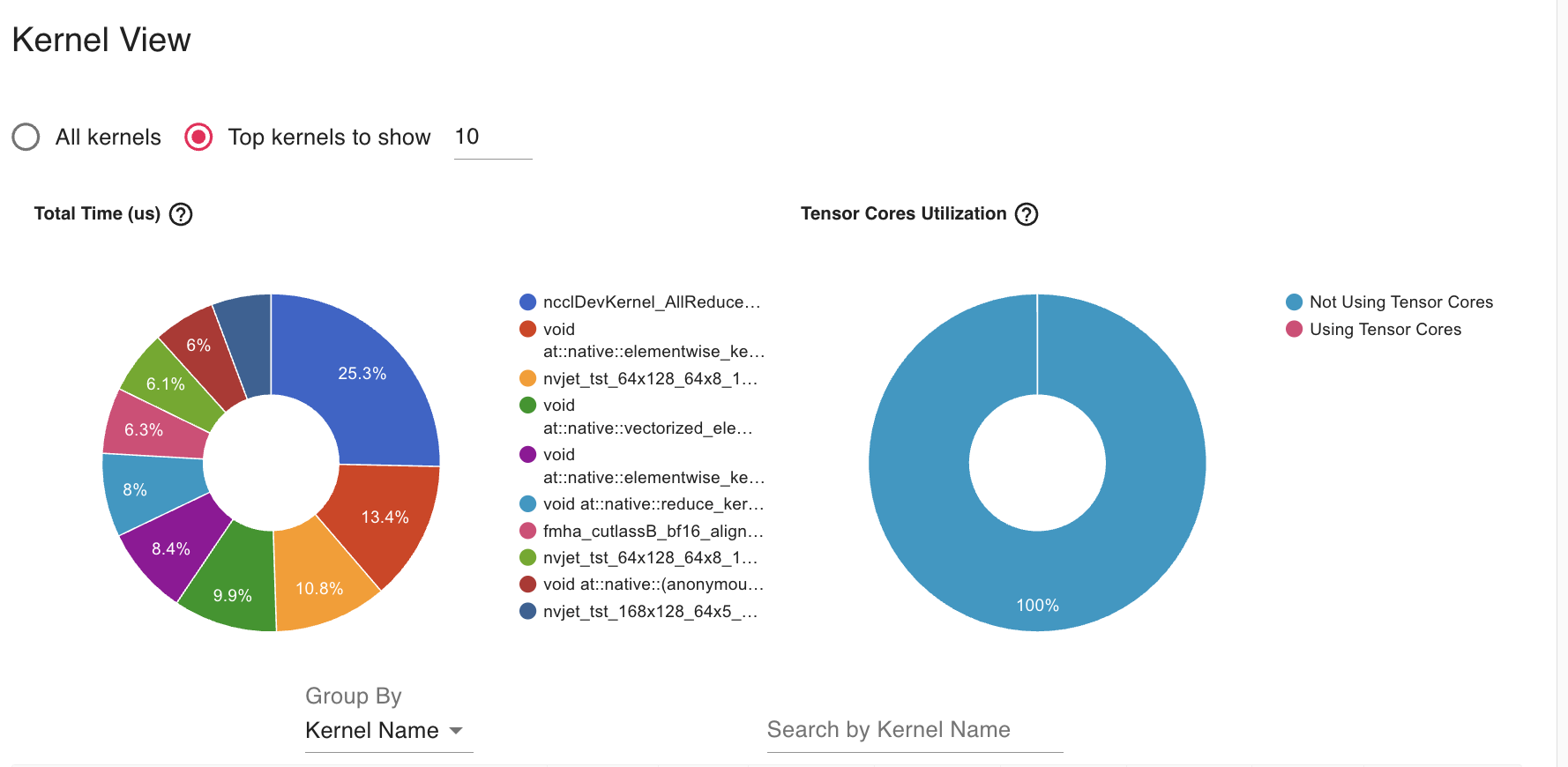Click the 25.3% blue pie slice

(362, 374)
